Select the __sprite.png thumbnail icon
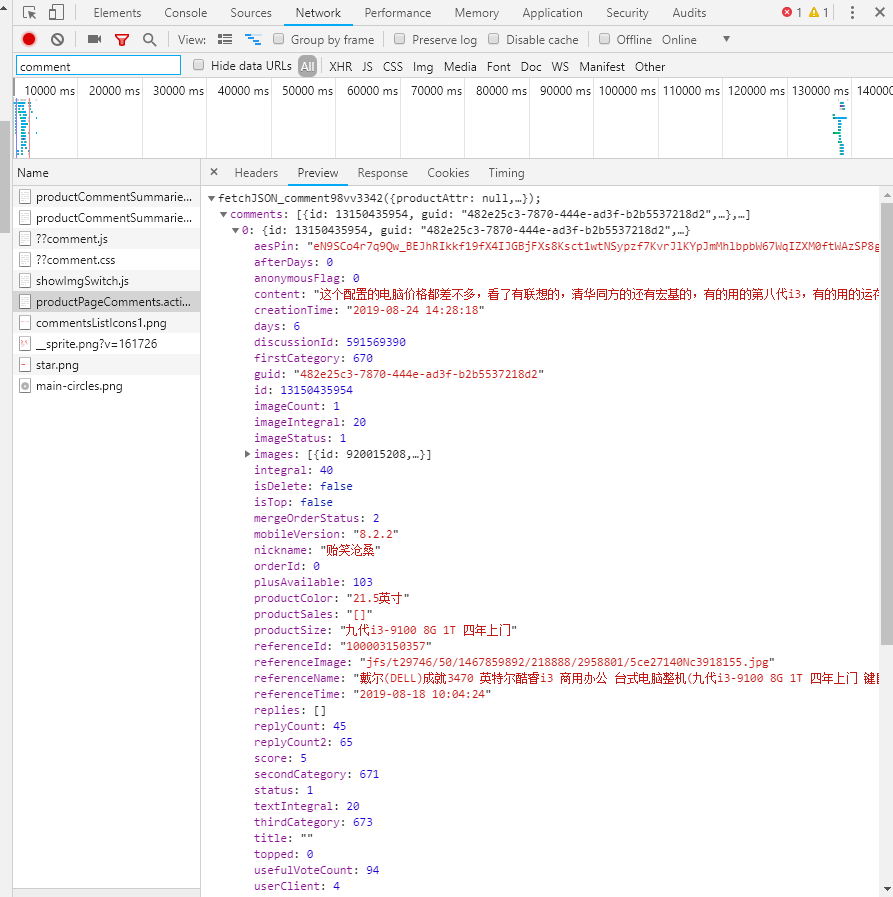The width and height of the screenshot is (893, 897). coord(25,344)
